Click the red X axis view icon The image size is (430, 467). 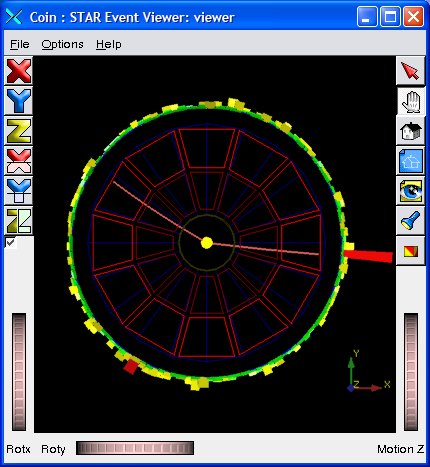19,71
